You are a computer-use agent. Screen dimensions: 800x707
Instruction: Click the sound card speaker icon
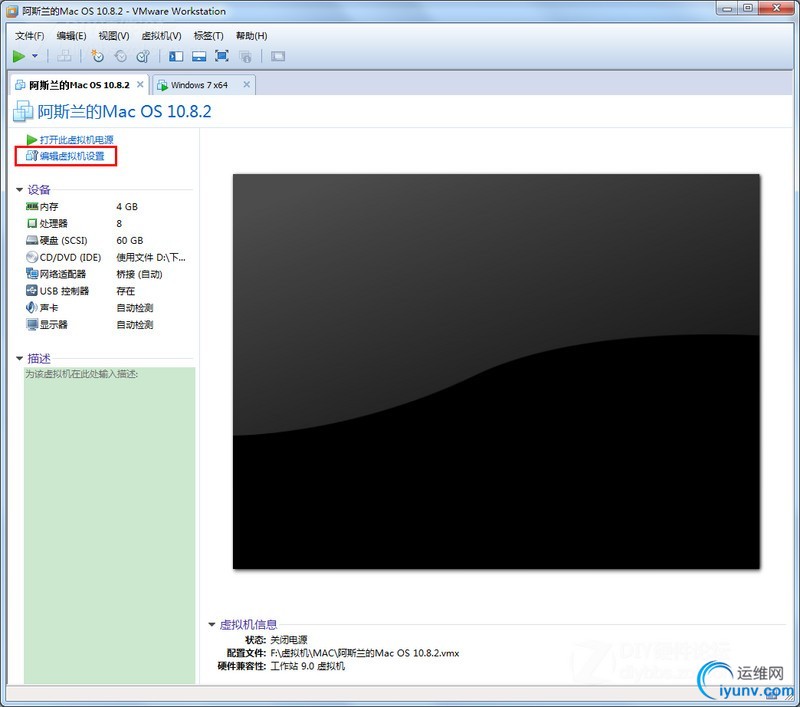tap(32, 307)
